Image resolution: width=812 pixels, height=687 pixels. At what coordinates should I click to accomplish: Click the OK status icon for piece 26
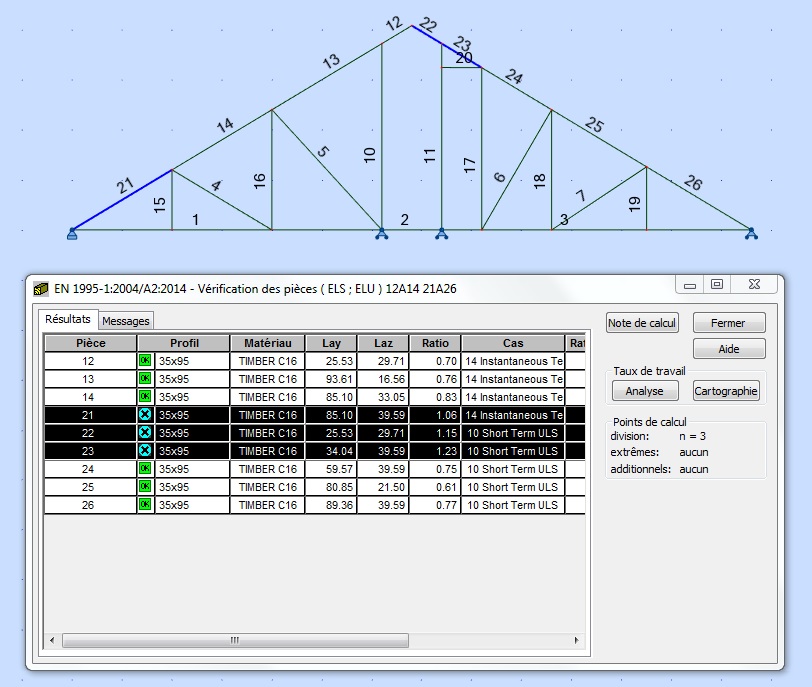[x=145, y=505]
